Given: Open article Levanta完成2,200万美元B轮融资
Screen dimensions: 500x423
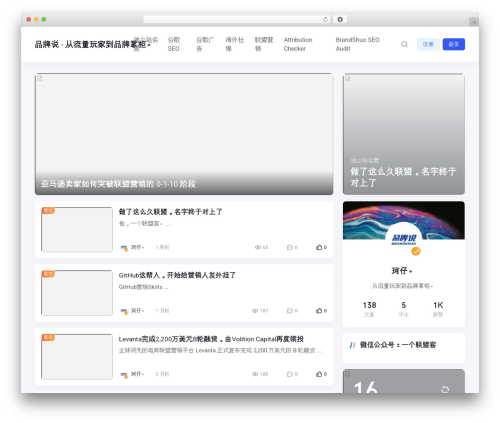Looking at the screenshot, I should coord(211,339).
